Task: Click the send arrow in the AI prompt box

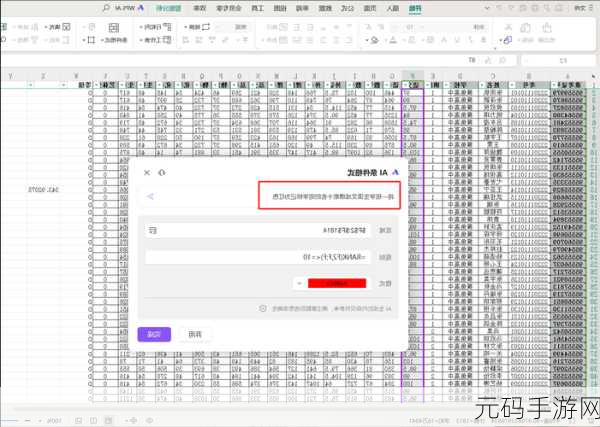Action: point(150,196)
